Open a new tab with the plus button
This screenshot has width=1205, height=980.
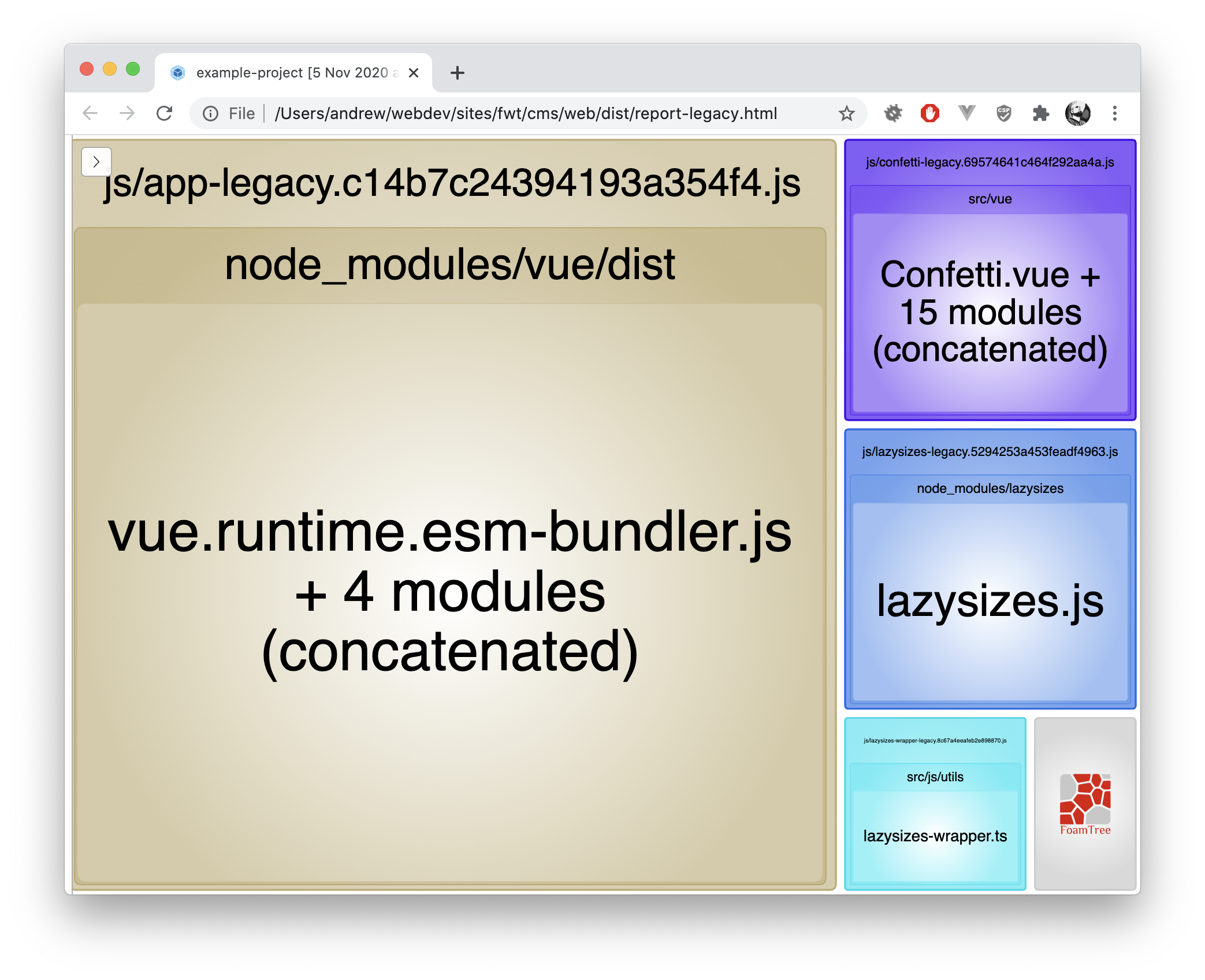click(x=458, y=73)
